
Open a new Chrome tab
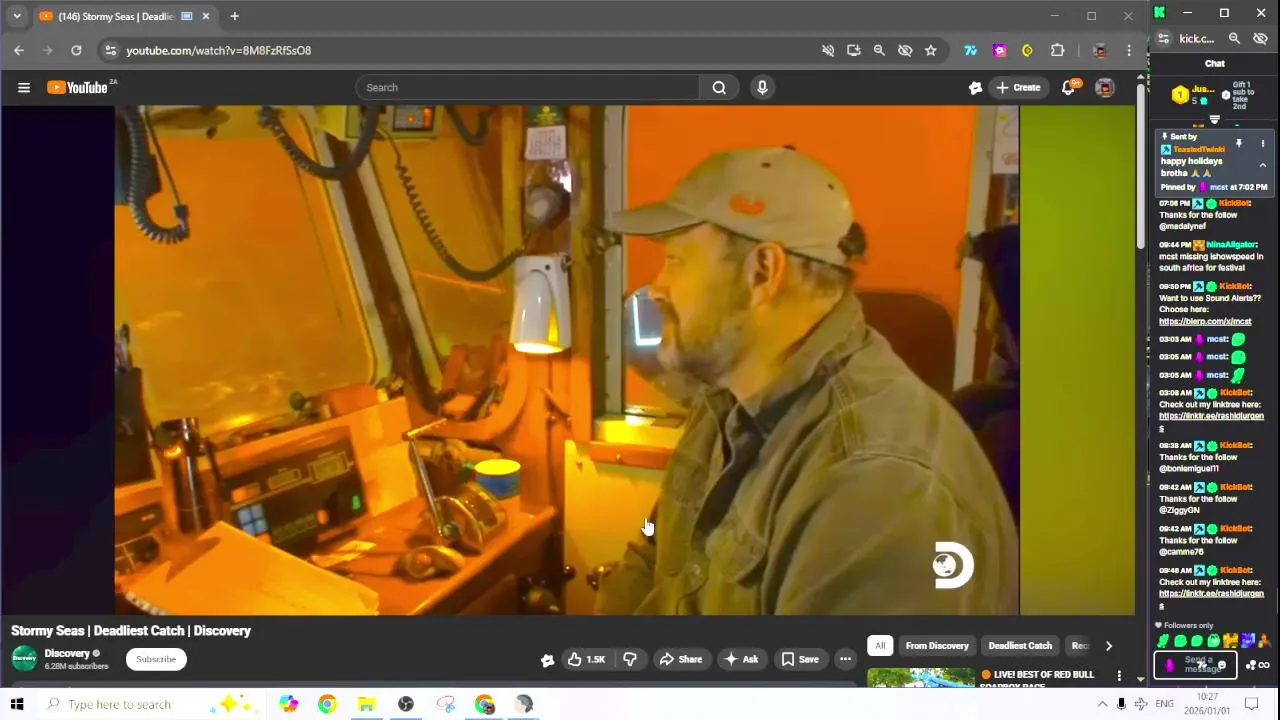pyautogui.click(x=234, y=16)
